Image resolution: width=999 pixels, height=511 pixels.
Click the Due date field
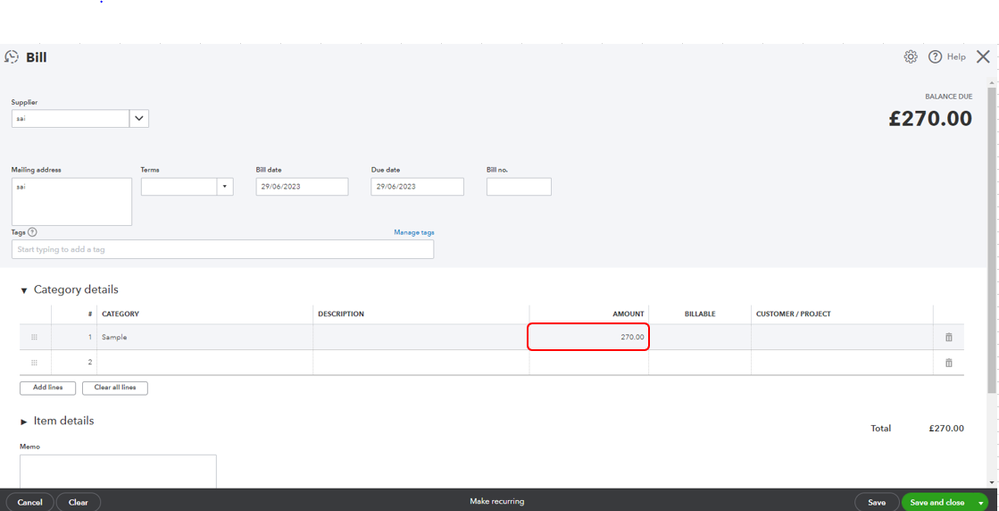417,187
